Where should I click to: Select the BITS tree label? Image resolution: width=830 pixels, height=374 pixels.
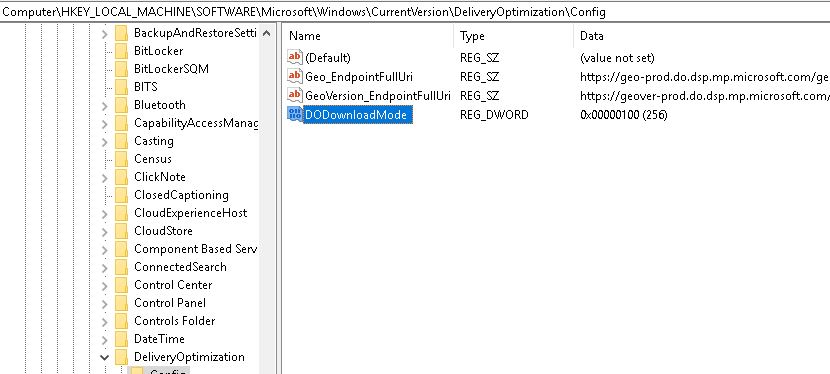coord(146,87)
